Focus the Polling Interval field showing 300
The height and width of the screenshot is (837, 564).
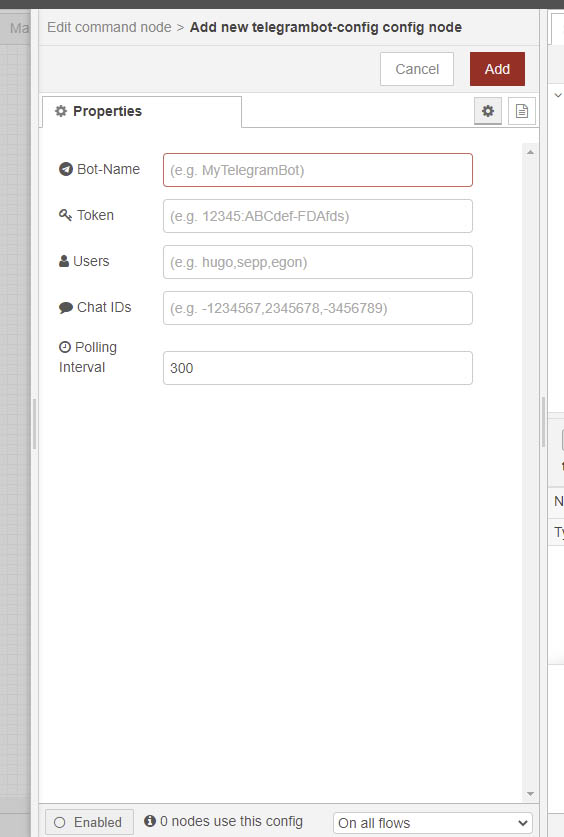tap(318, 368)
